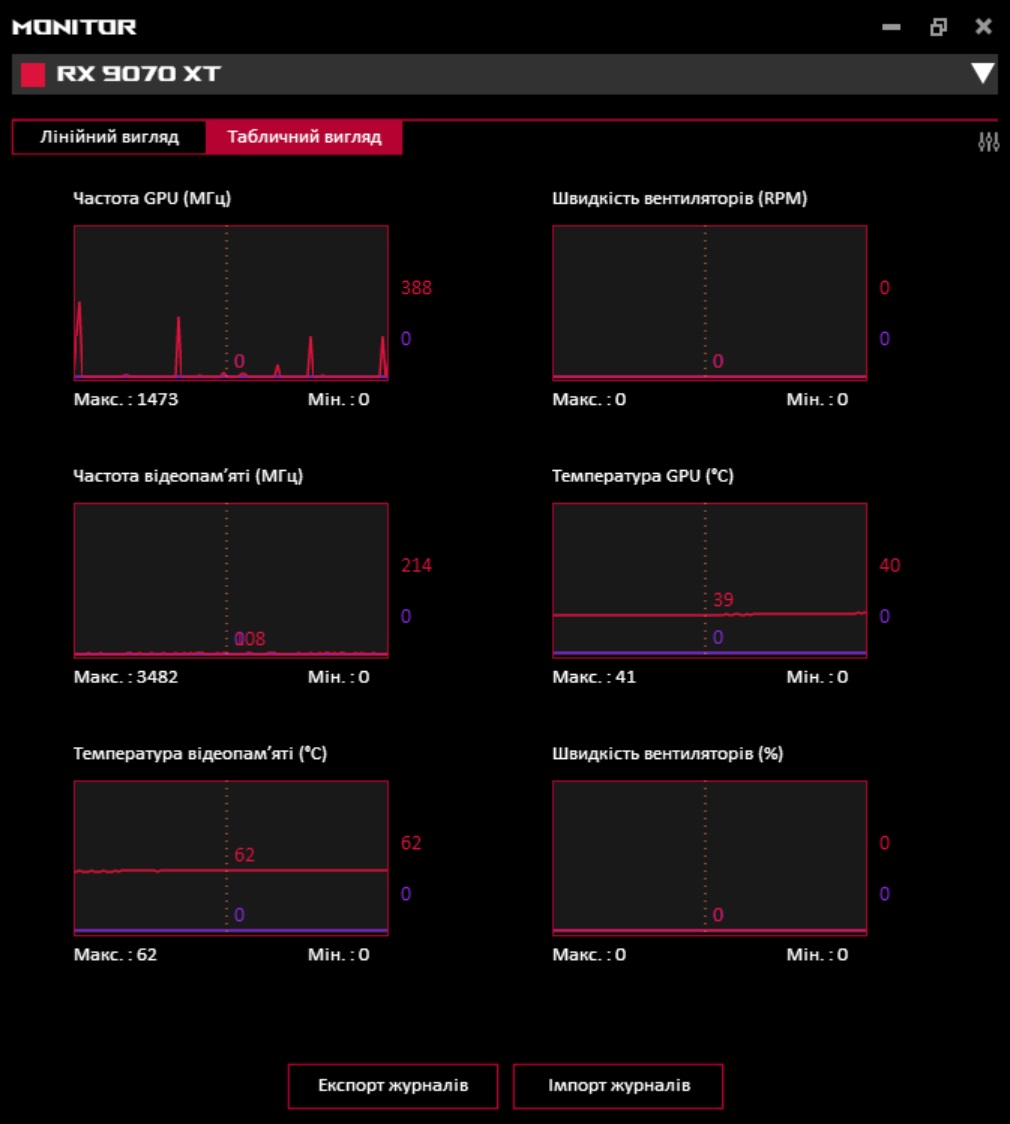Expand the RX 9070 XT device dropdown arrow
1010x1124 pixels.
[982, 73]
